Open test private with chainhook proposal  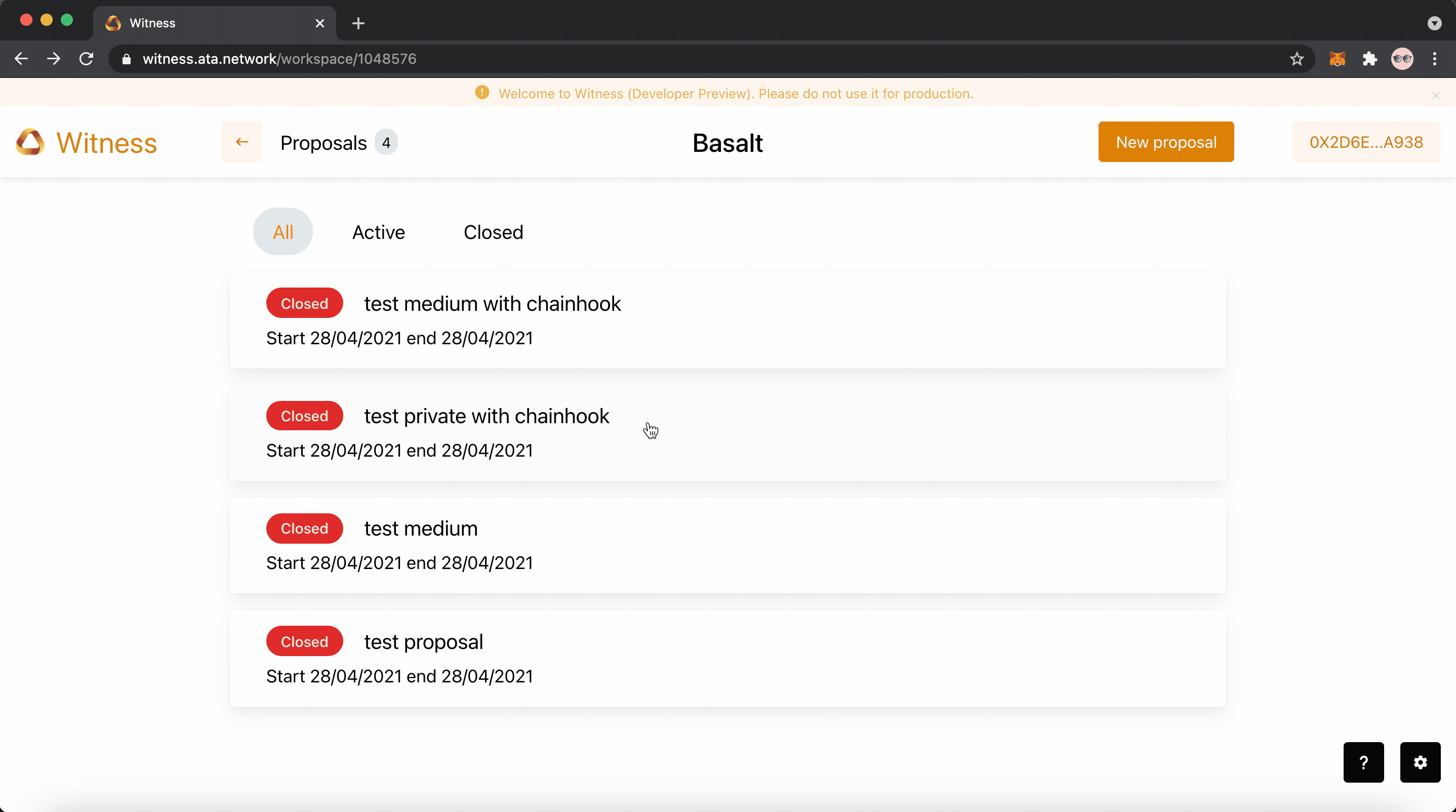tap(728, 433)
